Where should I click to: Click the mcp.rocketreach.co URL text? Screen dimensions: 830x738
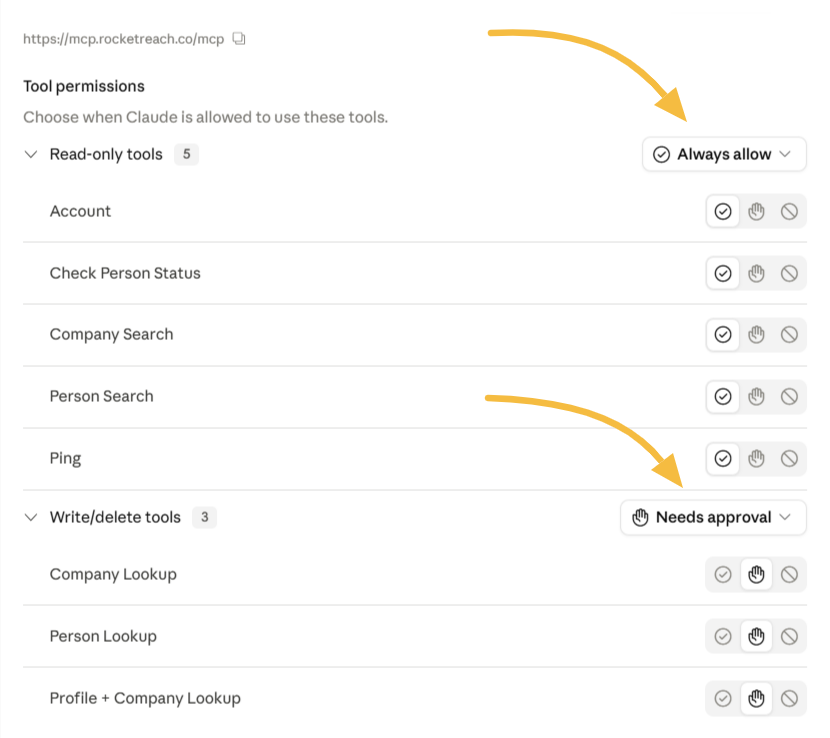123,39
